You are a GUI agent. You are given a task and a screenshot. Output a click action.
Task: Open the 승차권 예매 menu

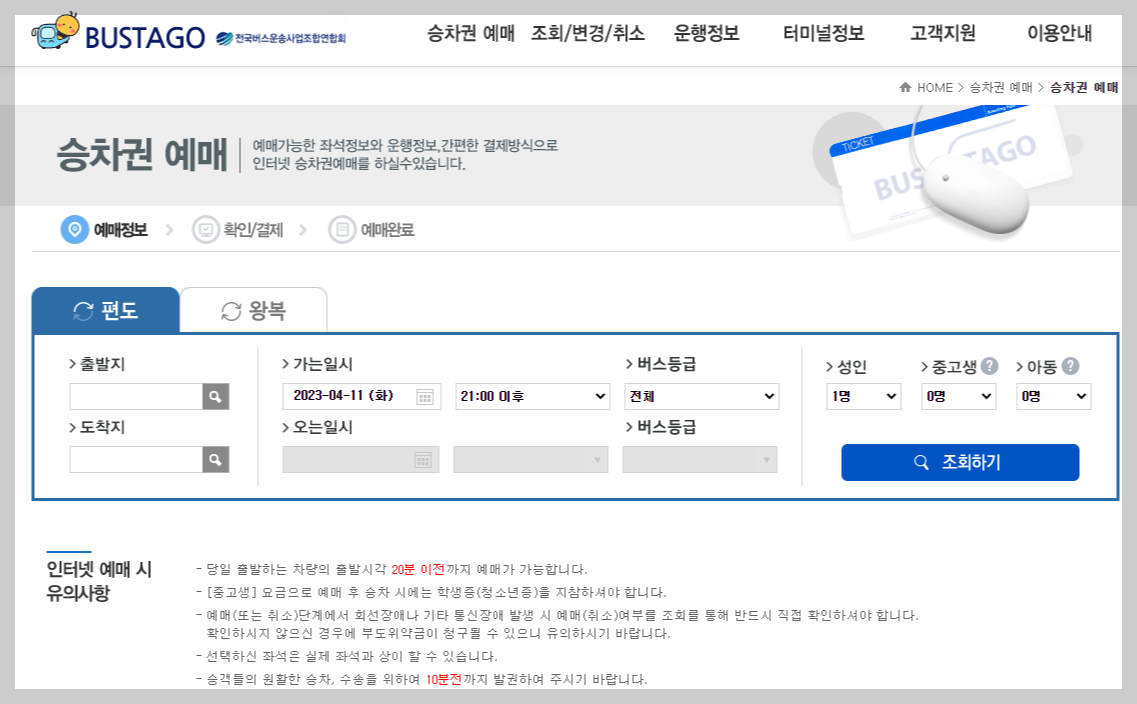click(471, 33)
